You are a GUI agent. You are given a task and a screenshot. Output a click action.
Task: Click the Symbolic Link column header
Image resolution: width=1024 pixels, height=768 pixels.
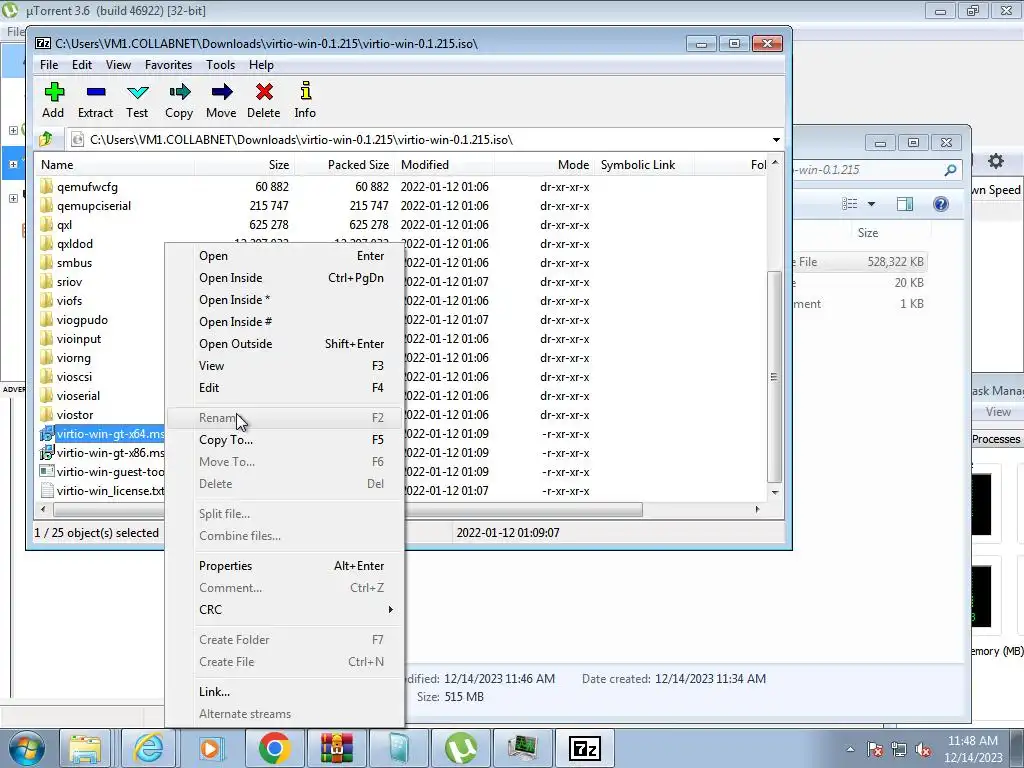(644, 165)
